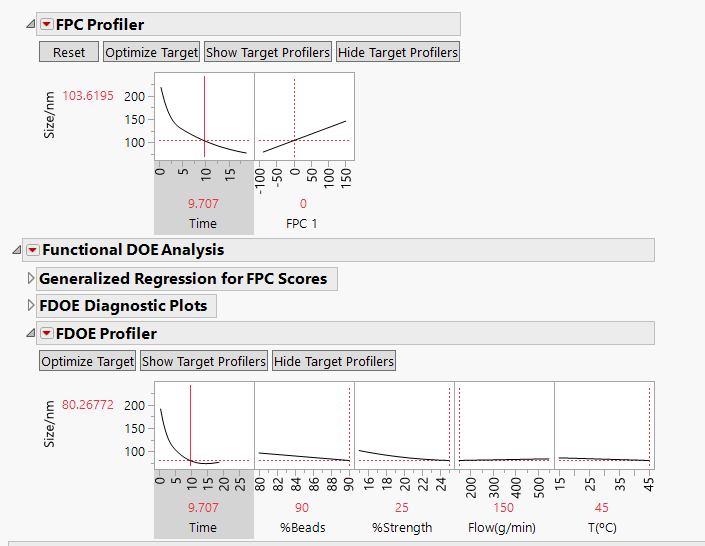This screenshot has width=705, height=546.
Task: Click the FPC Profiler Time value 9.707
Action: pyautogui.click(x=203, y=204)
